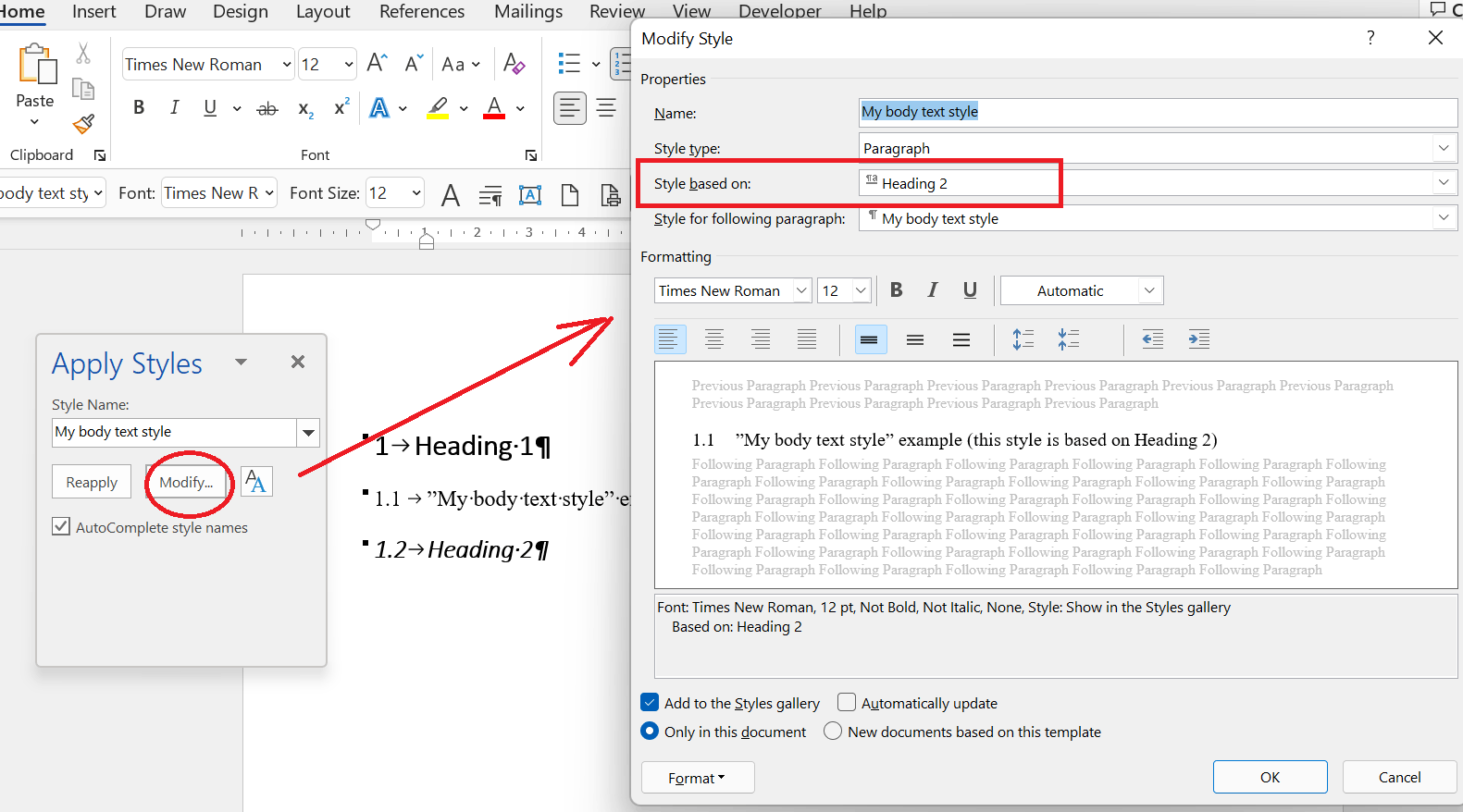Screen dimensions: 1463x812
Task: Toggle AutoComplete style names checkbox
Action: point(61,526)
